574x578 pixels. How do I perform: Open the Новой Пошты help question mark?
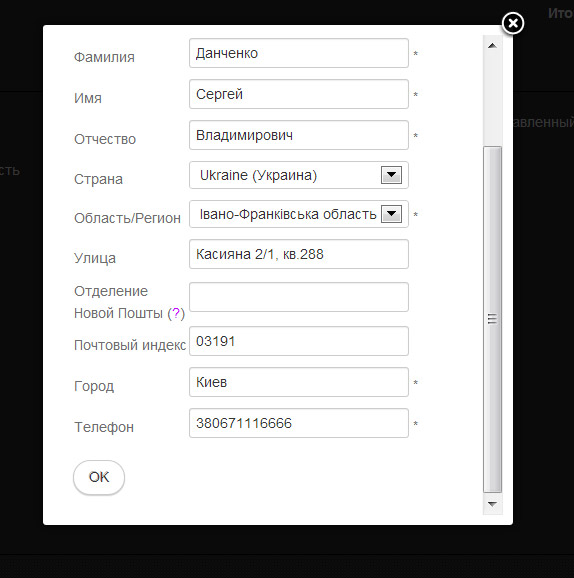click(176, 313)
